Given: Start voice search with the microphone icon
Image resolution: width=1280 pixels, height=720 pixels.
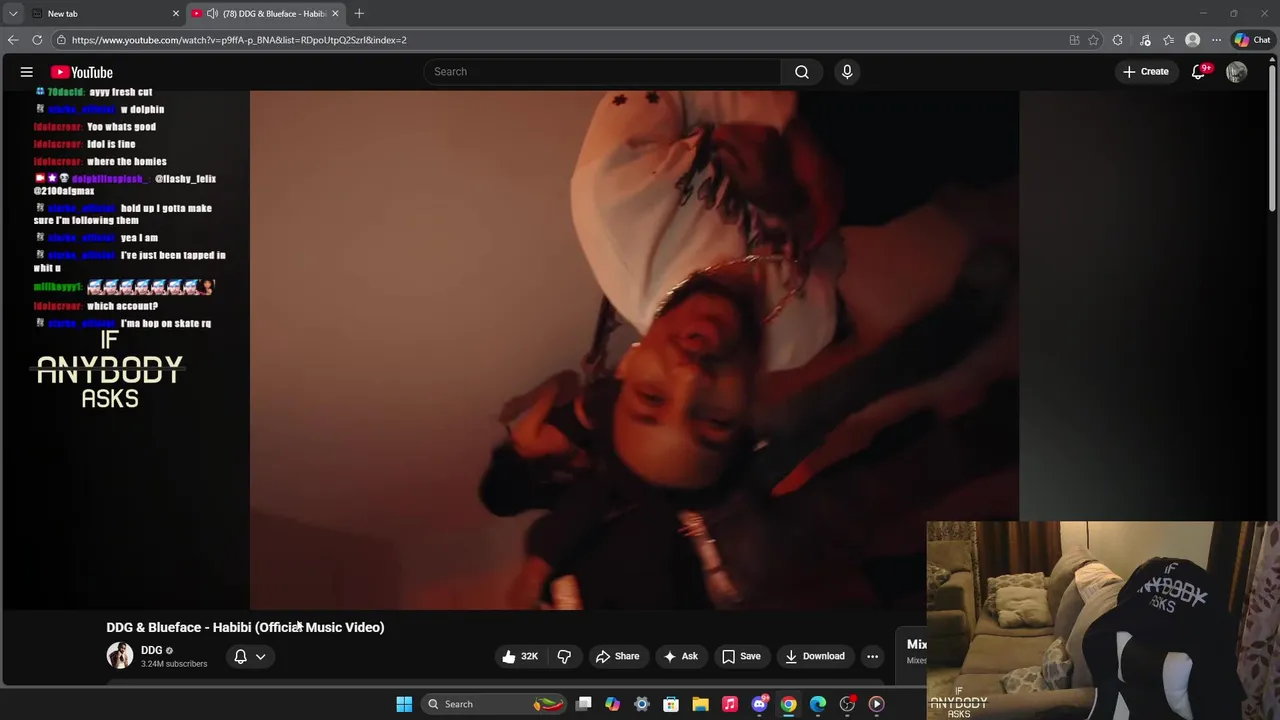Looking at the screenshot, I should (x=847, y=72).
